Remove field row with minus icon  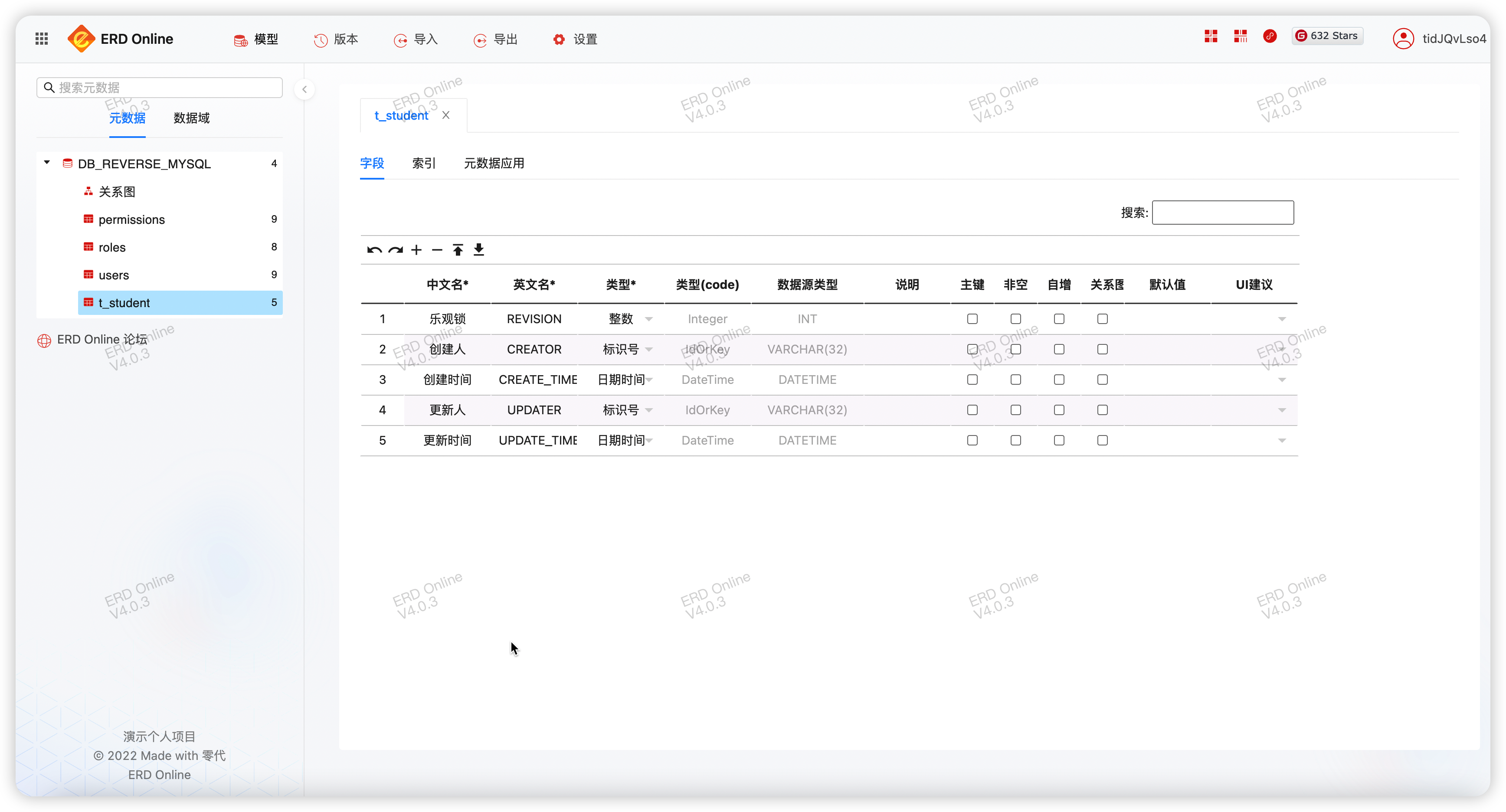click(437, 250)
